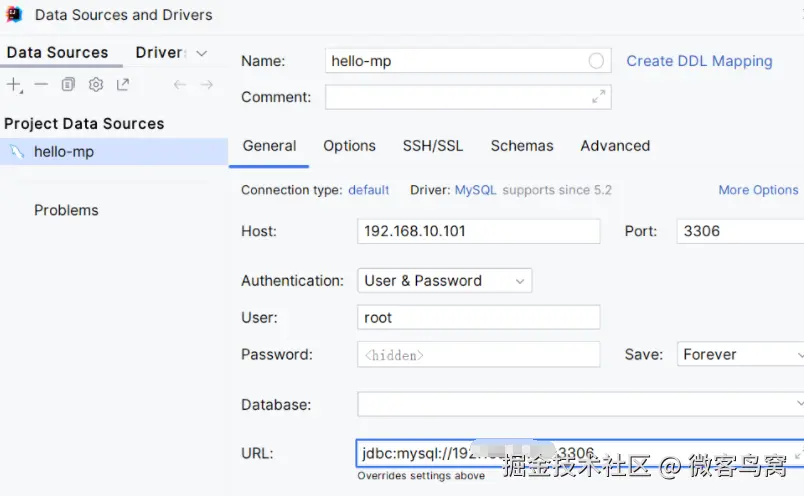
Task: Click the Name input field
Action: (468, 61)
